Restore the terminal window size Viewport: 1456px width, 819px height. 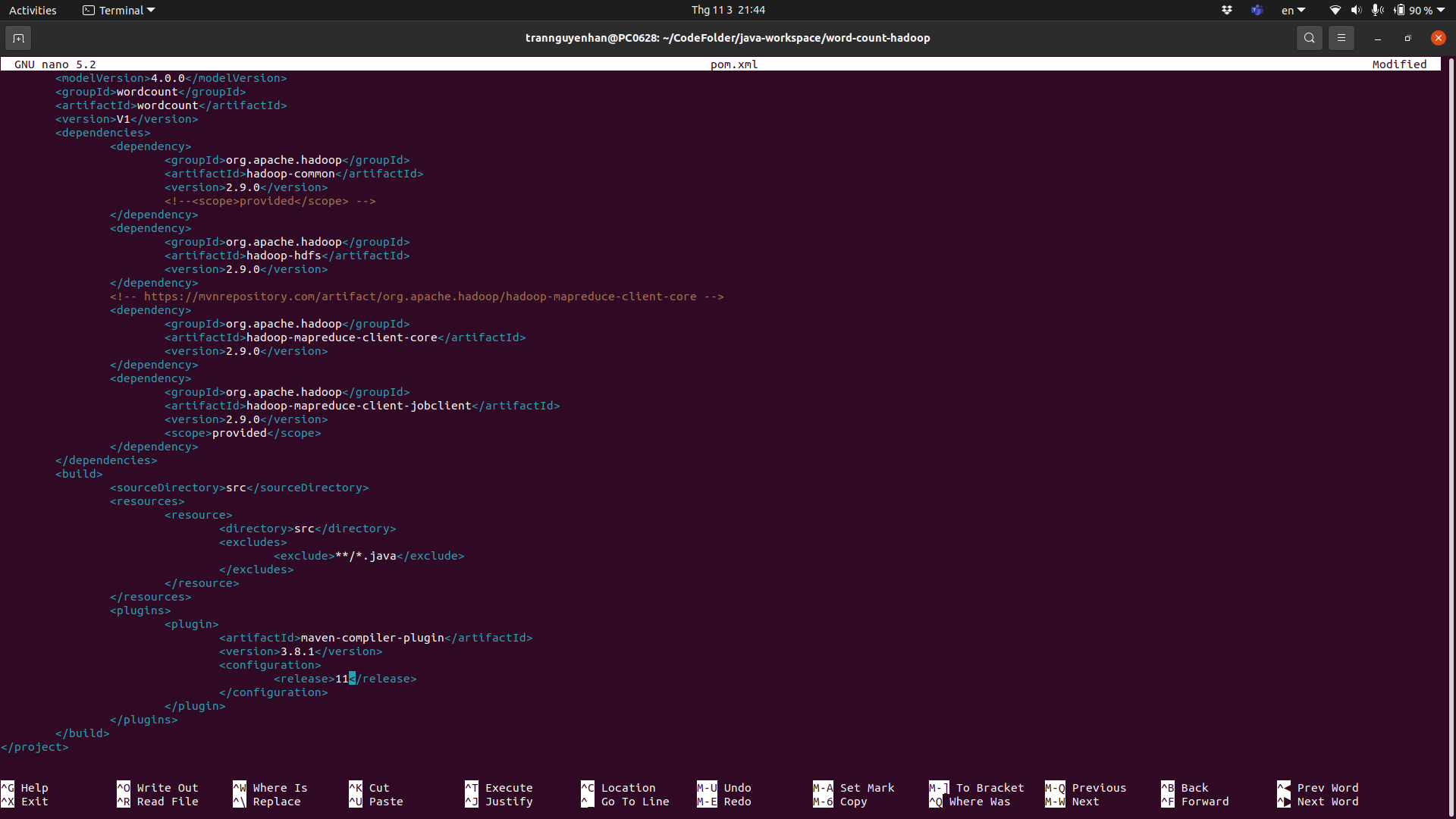(1407, 38)
